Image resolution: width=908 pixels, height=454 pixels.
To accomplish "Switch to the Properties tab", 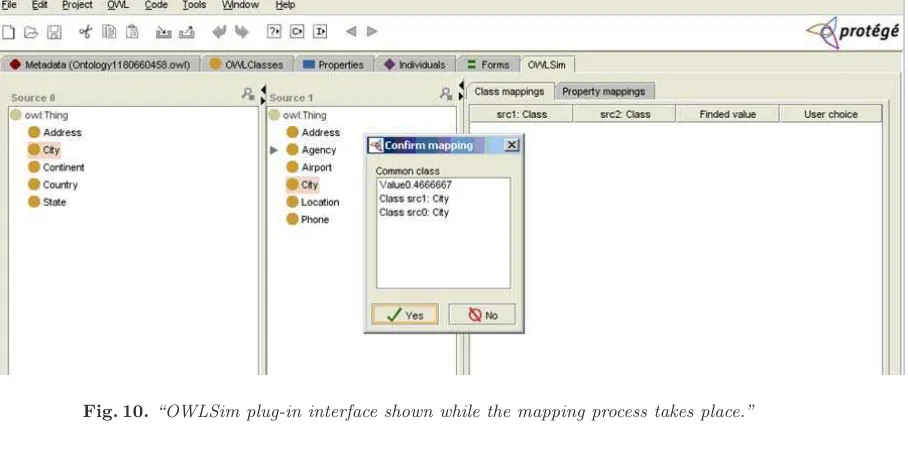I will (x=334, y=64).
